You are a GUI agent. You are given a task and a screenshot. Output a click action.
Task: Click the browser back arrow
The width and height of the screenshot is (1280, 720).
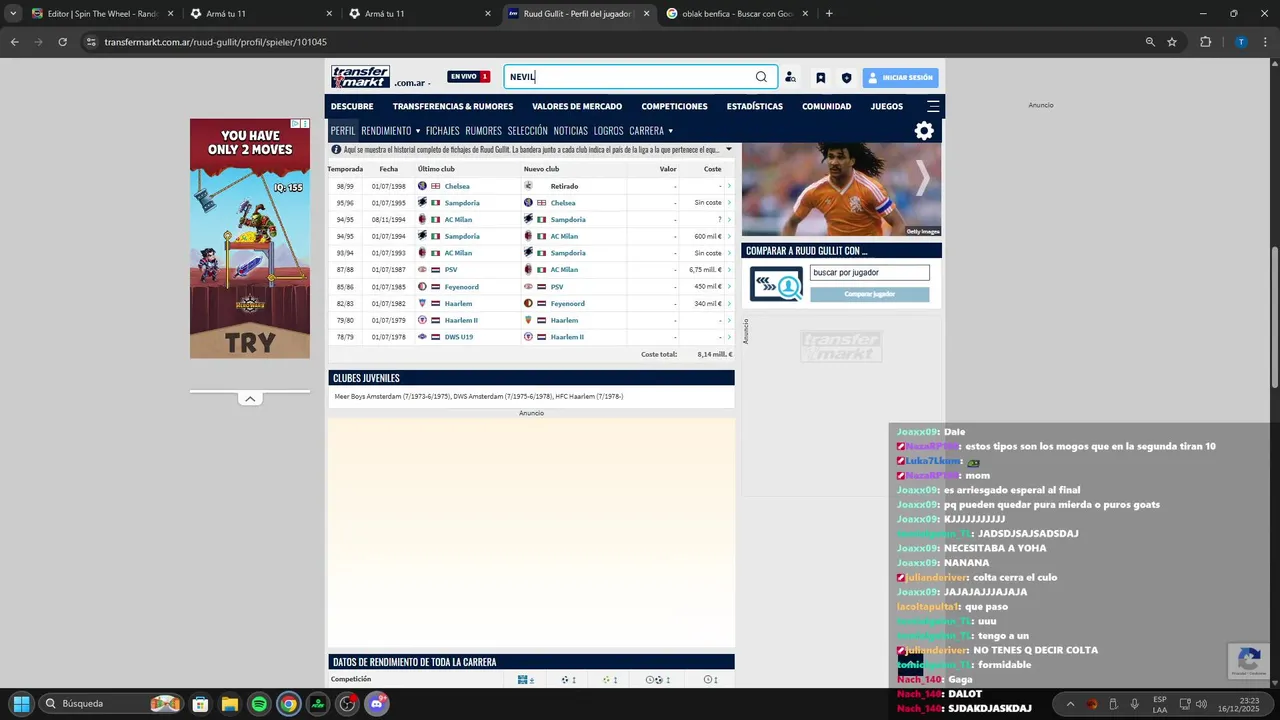click(x=14, y=42)
